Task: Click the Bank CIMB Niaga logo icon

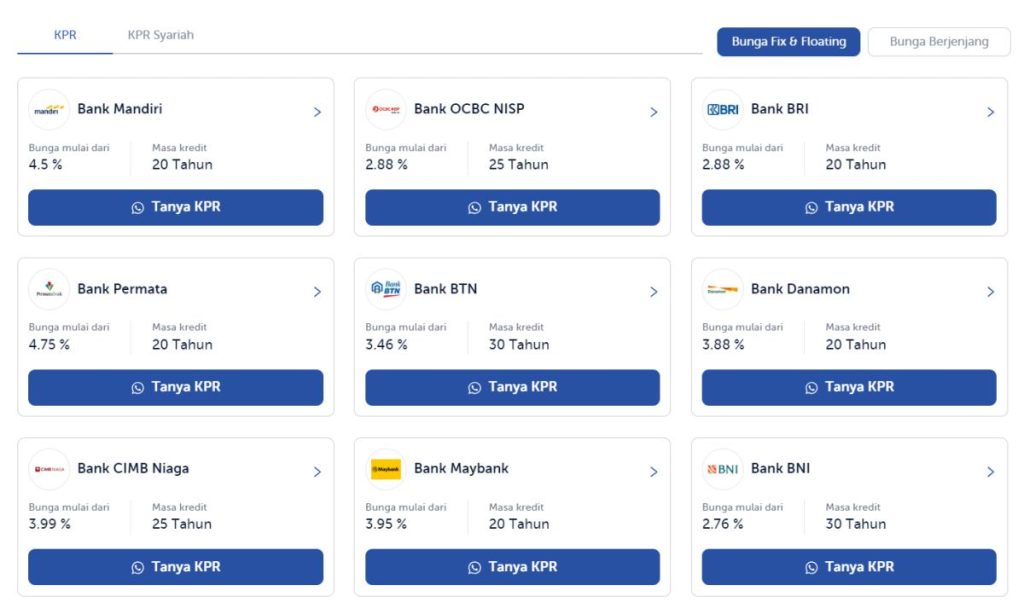Action: [47, 469]
